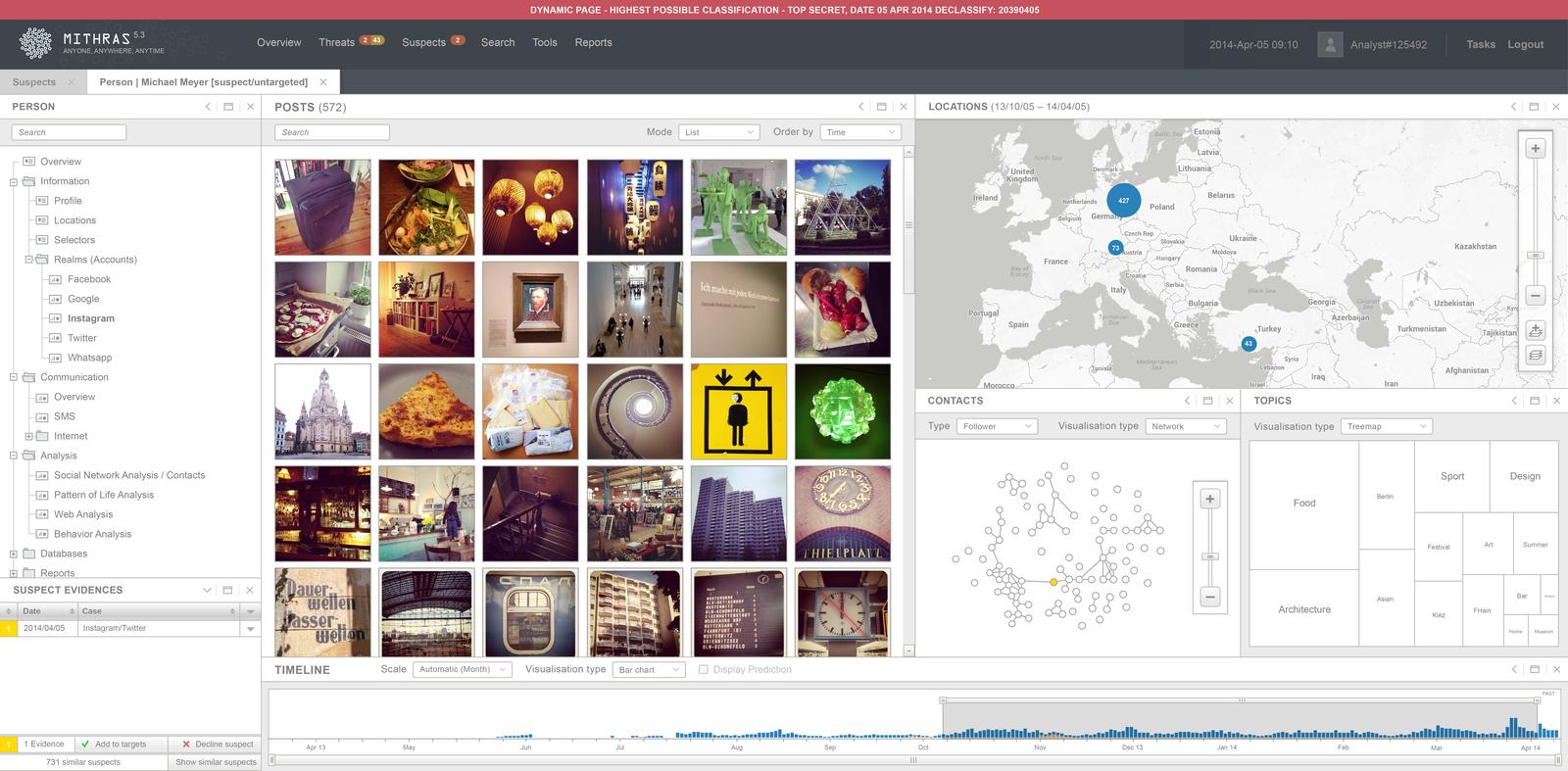Click the Logout link
This screenshot has width=1568, height=771.
(x=1525, y=44)
